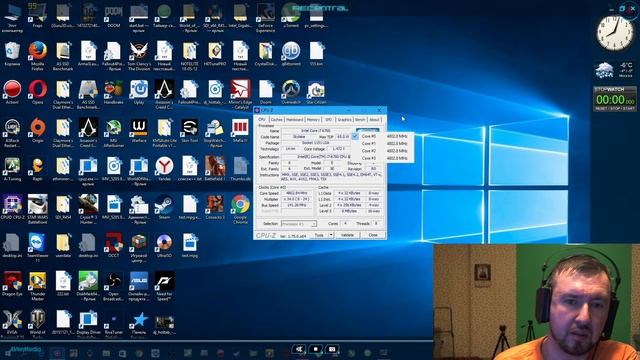The height and width of the screenshot is (360, 640).
Task: Select the checked Core #0 entry
Action: [x=382, y=136]
